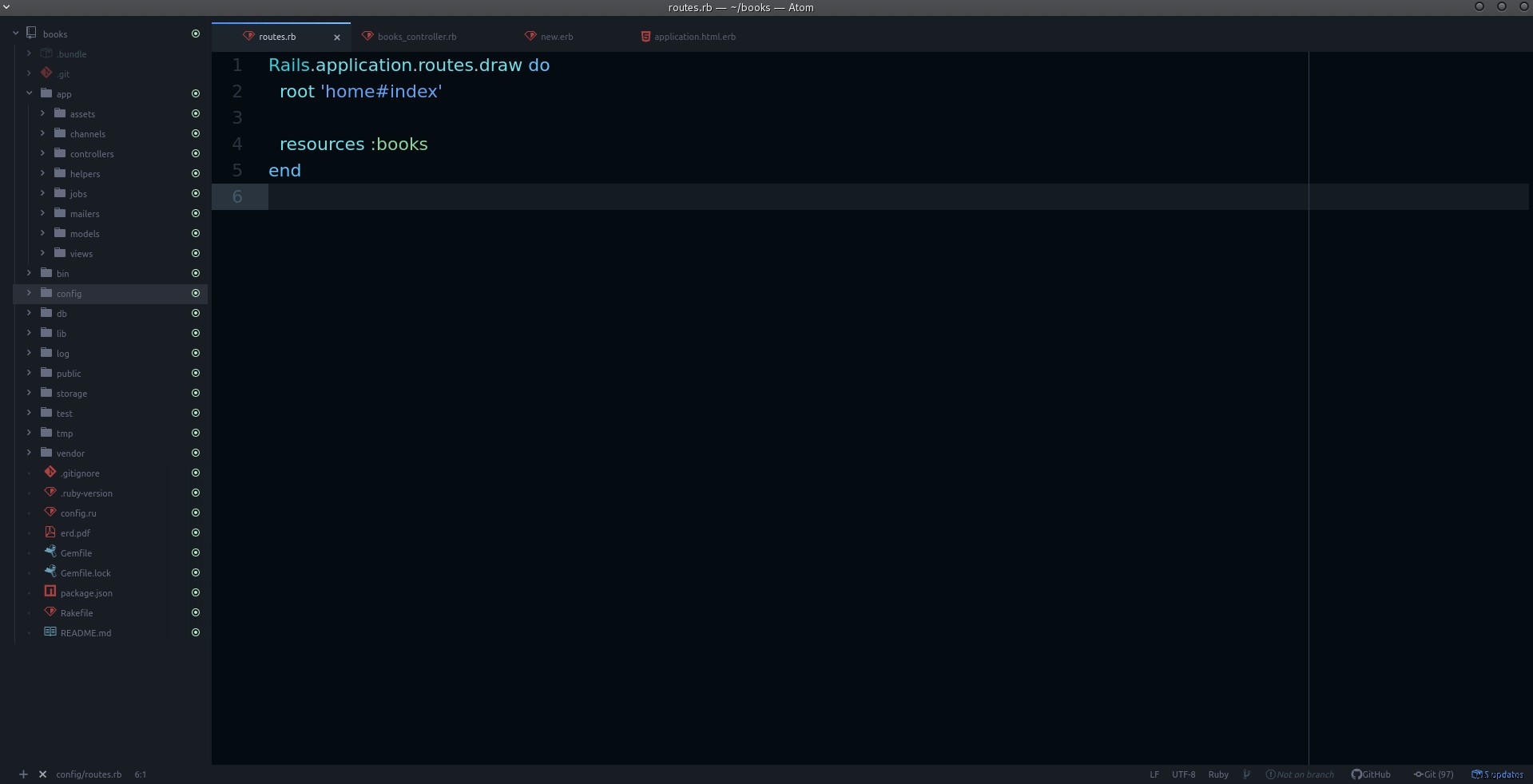Click the Gemfile.lock file icon
Screen dimensions: 1533x784
[x=50, y=572]
